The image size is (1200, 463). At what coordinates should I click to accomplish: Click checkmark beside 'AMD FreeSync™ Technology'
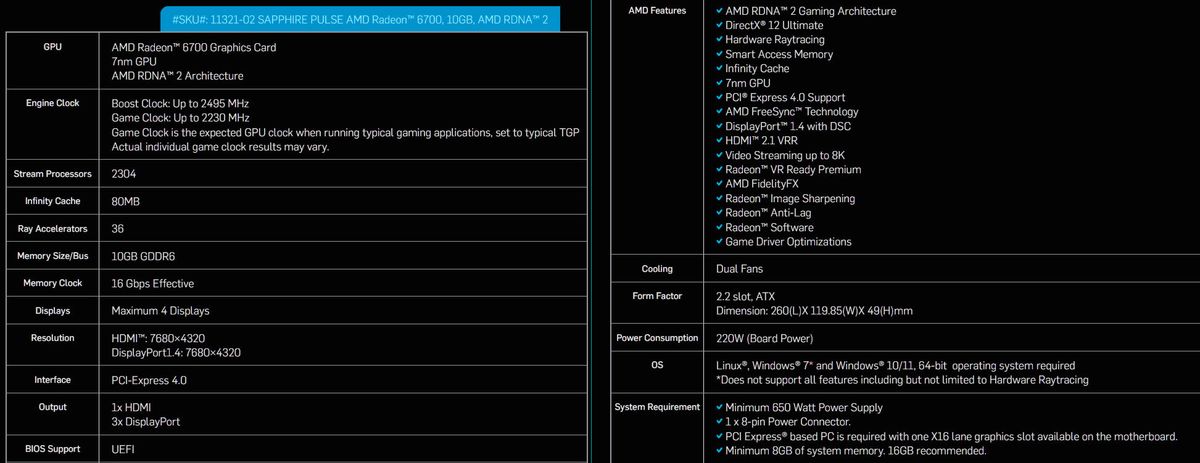720,112
